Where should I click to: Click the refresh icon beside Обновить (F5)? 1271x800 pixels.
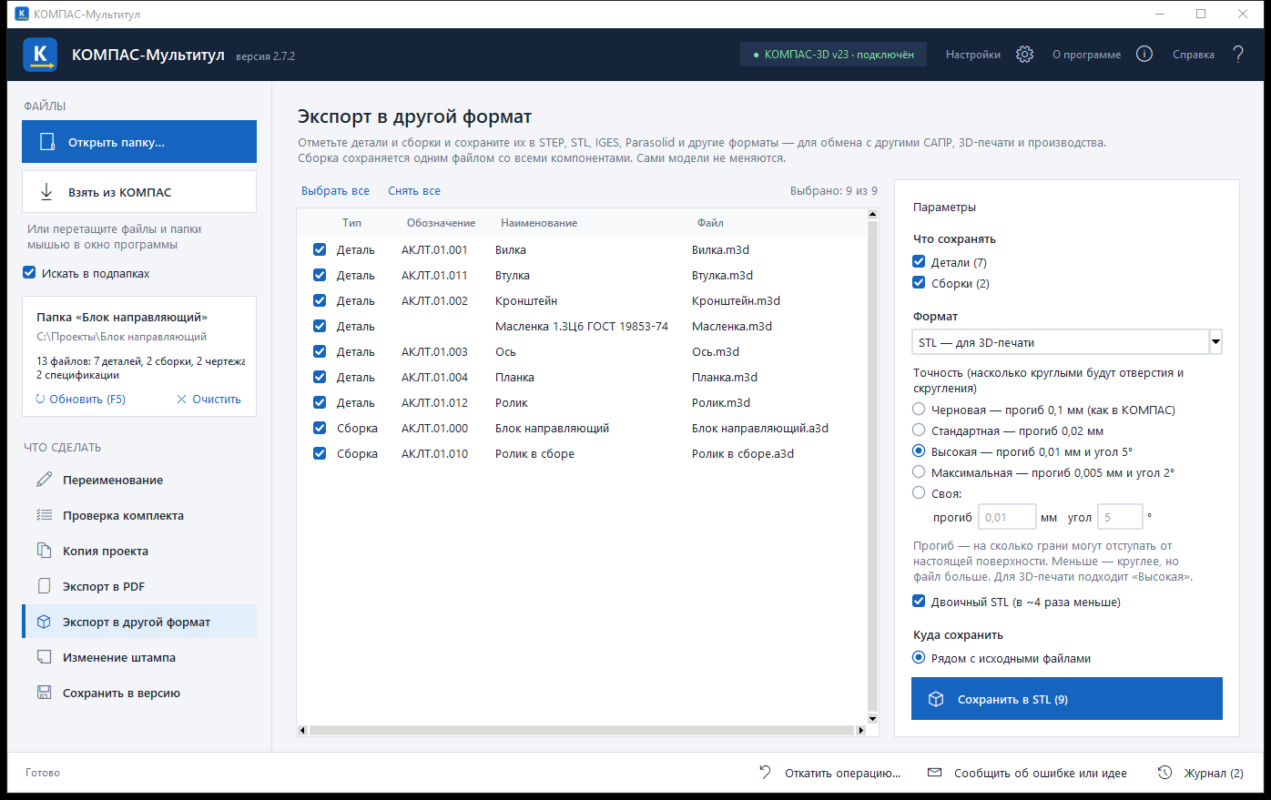[x=40, y=399]
